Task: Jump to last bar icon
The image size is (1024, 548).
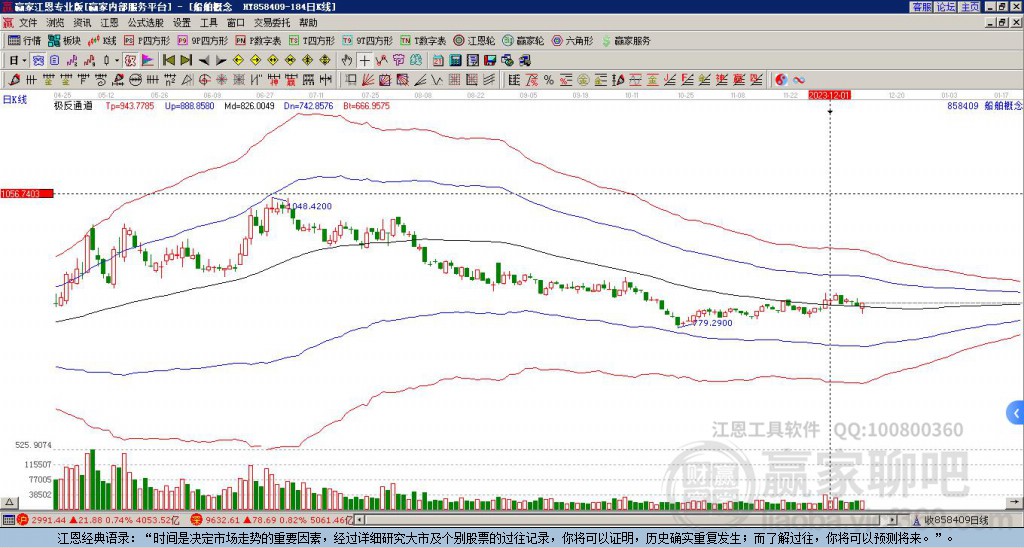Action: [186, 61]
